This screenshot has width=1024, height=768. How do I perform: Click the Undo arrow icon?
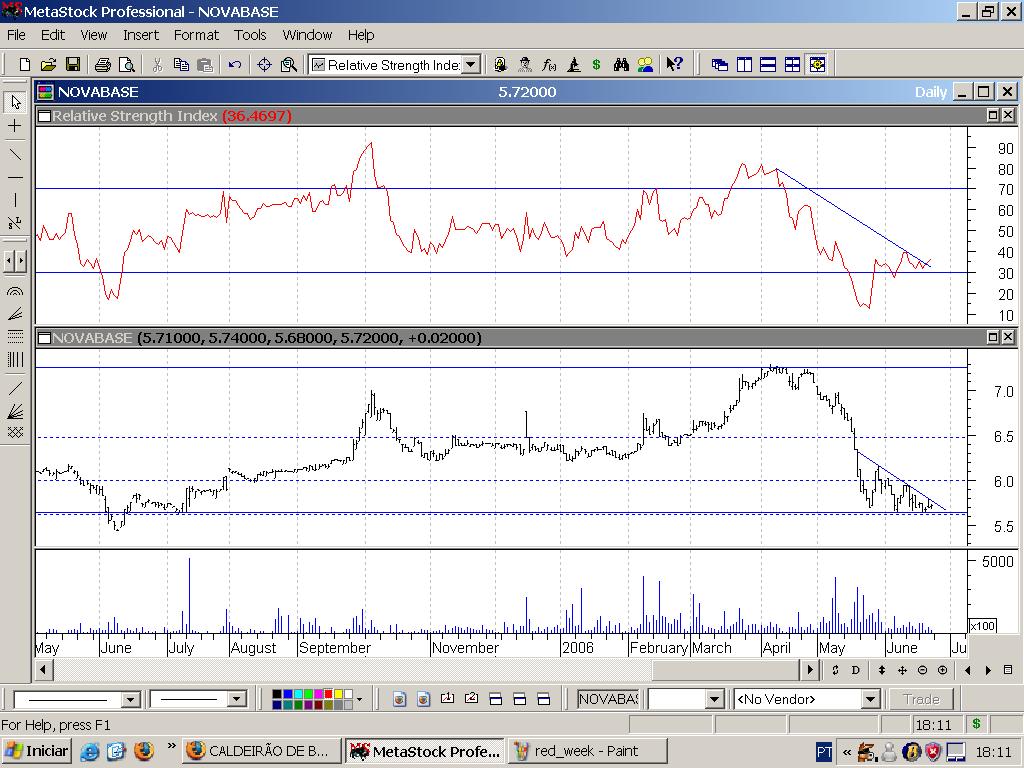(234, 65)
